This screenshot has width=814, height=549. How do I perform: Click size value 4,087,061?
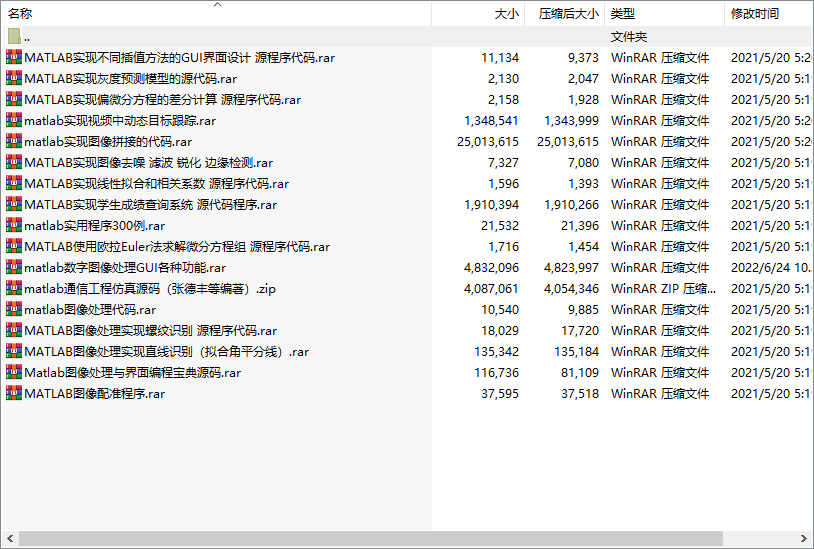coord(491,289)
